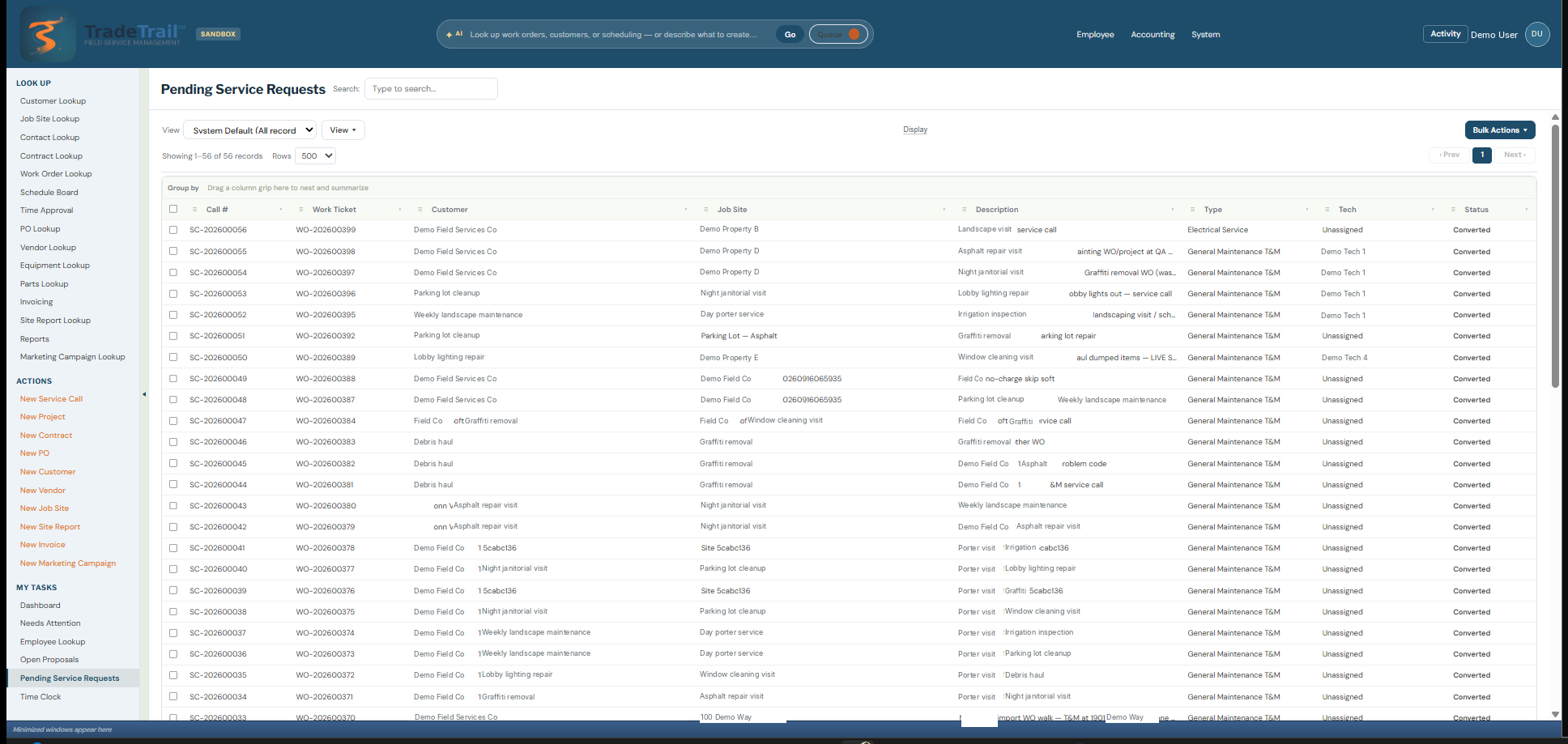Click the AI look up input field
The height and width of the screenshot is (744, 1568).
[614, 35]
